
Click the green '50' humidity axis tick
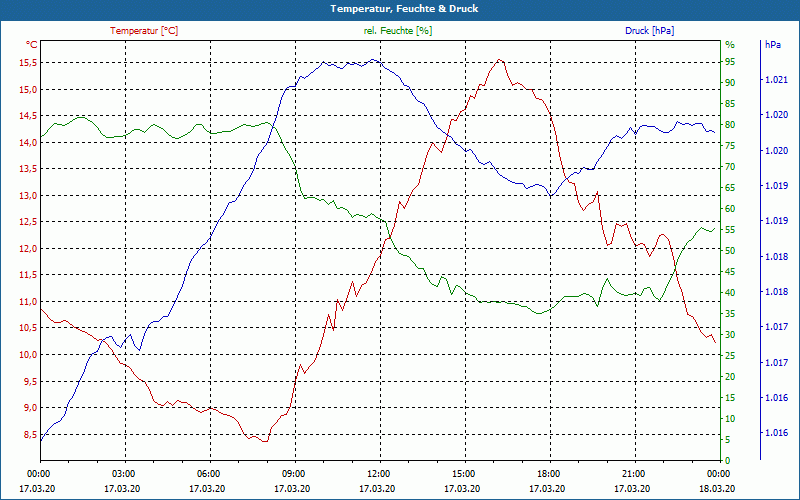[730, 251]
